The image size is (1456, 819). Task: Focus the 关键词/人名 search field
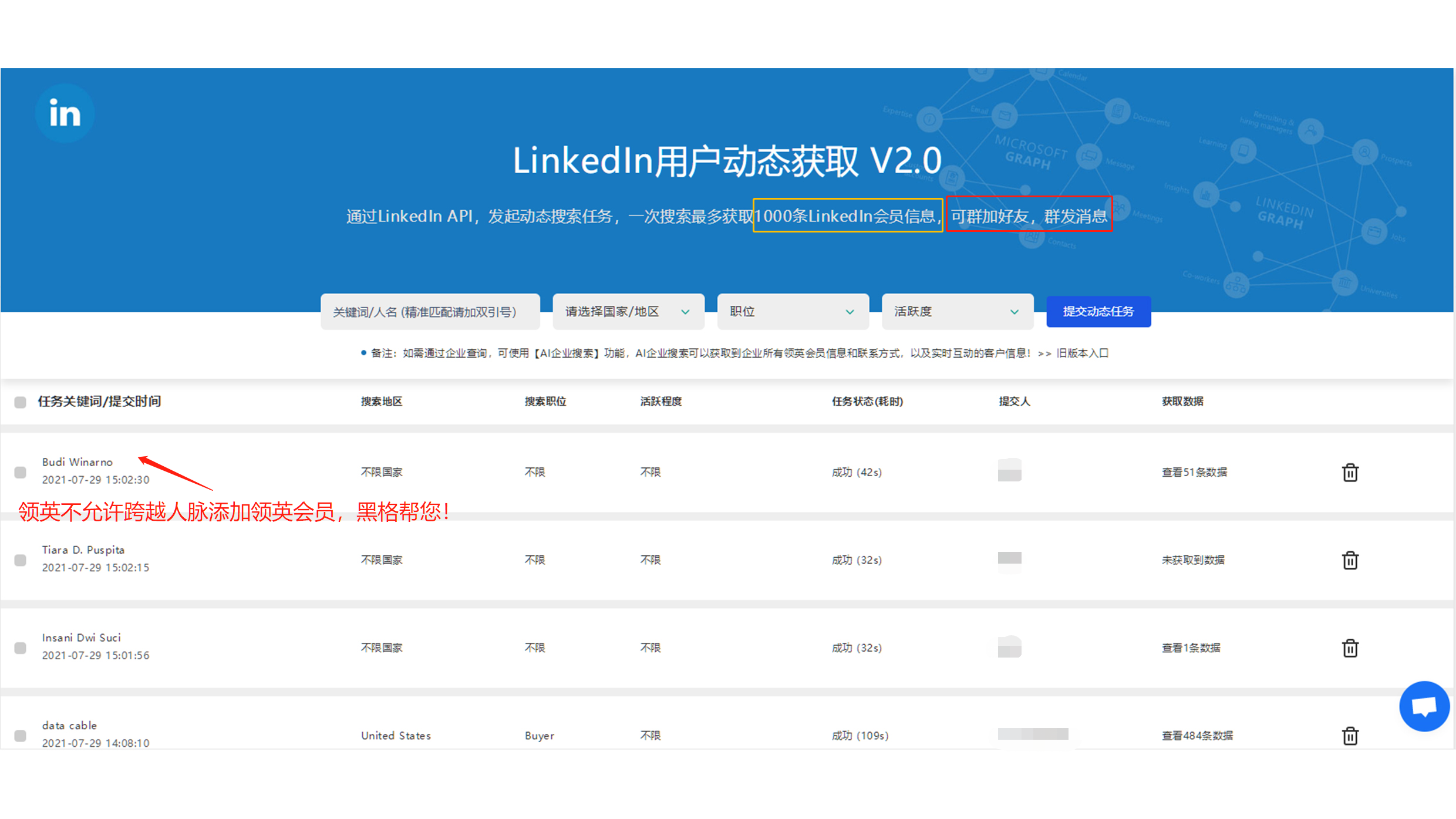pos(430,312)
